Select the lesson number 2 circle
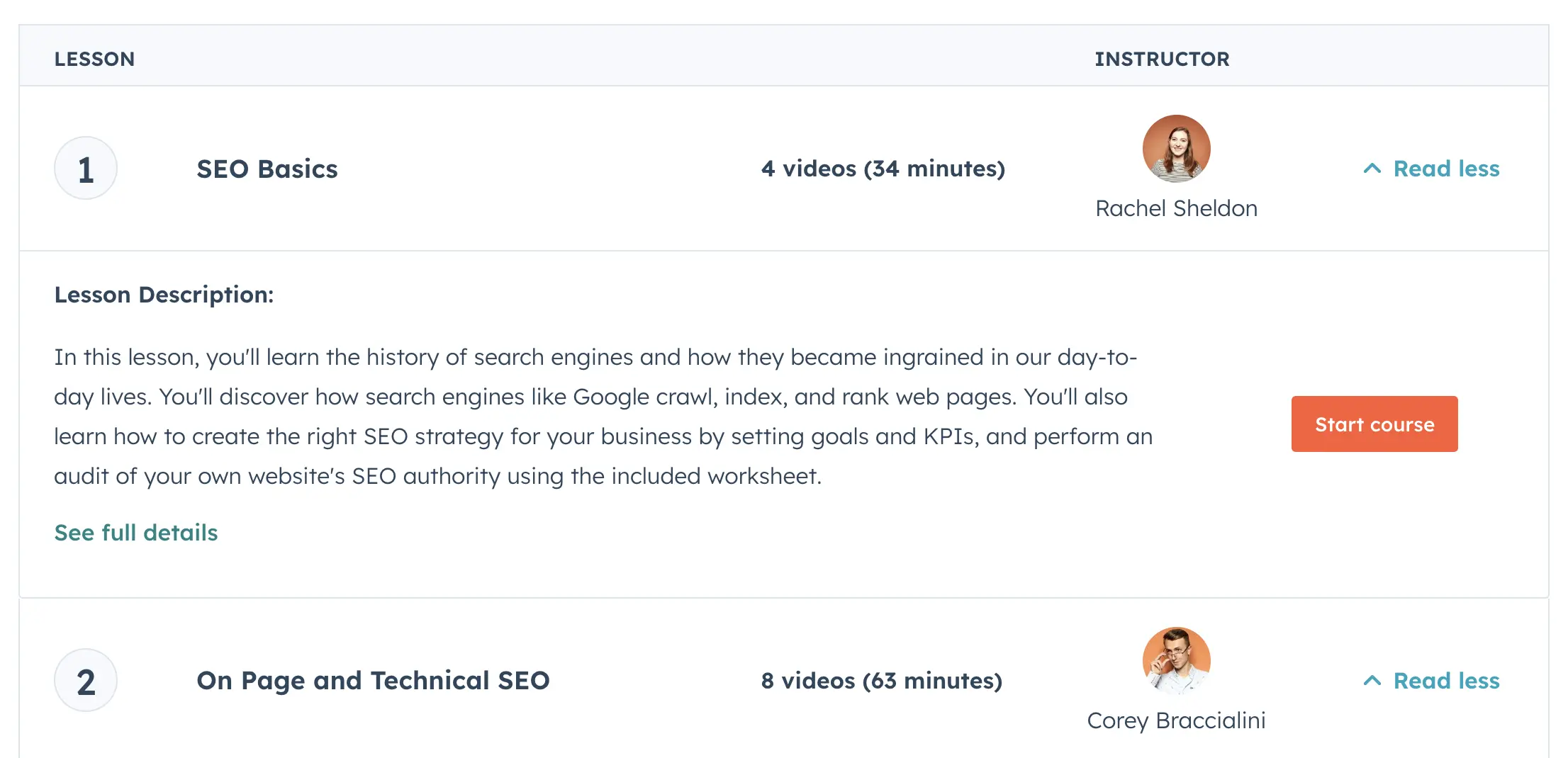The height and width of the screenshot is (758, 1568). coord(86,681)
